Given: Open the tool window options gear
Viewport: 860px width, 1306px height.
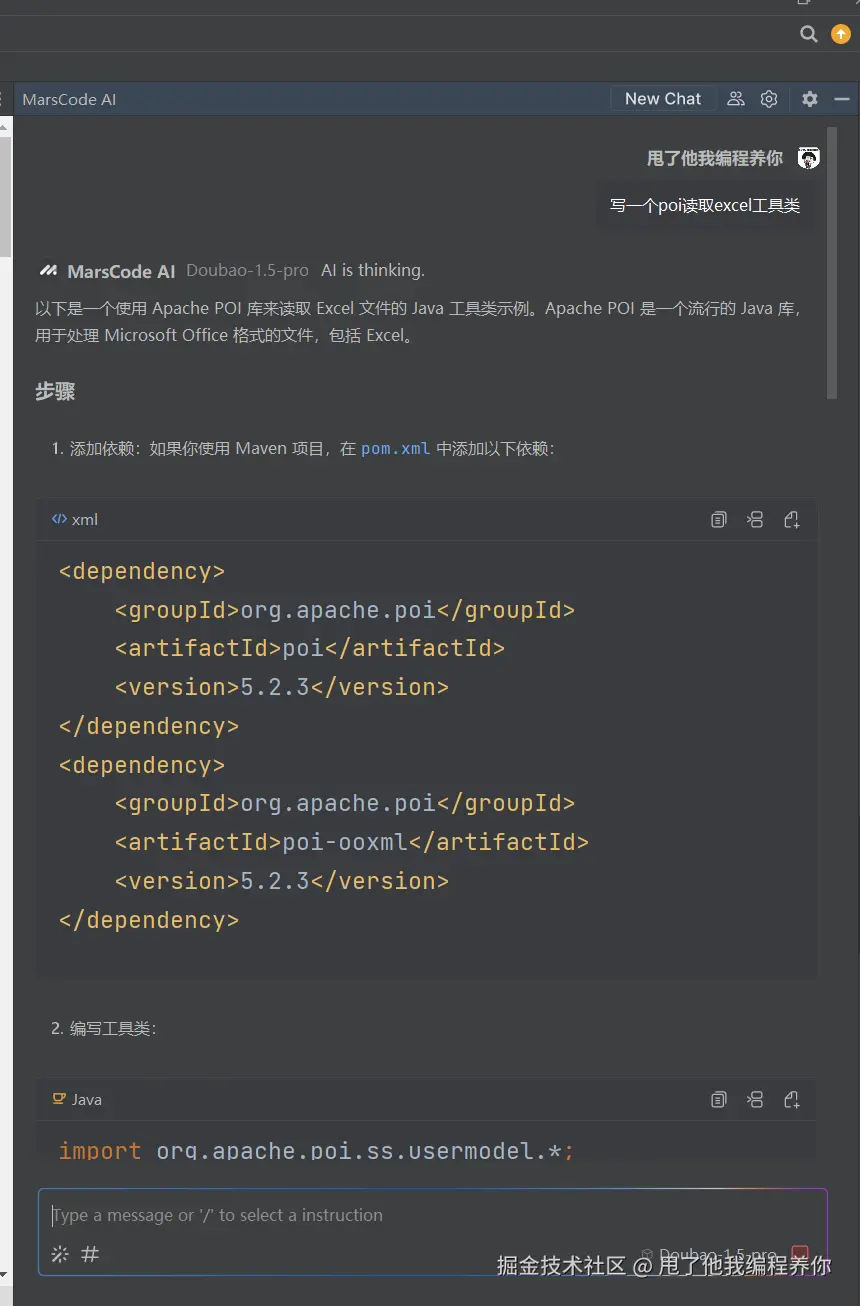Looking at the screenshot, I should (810, 99).
